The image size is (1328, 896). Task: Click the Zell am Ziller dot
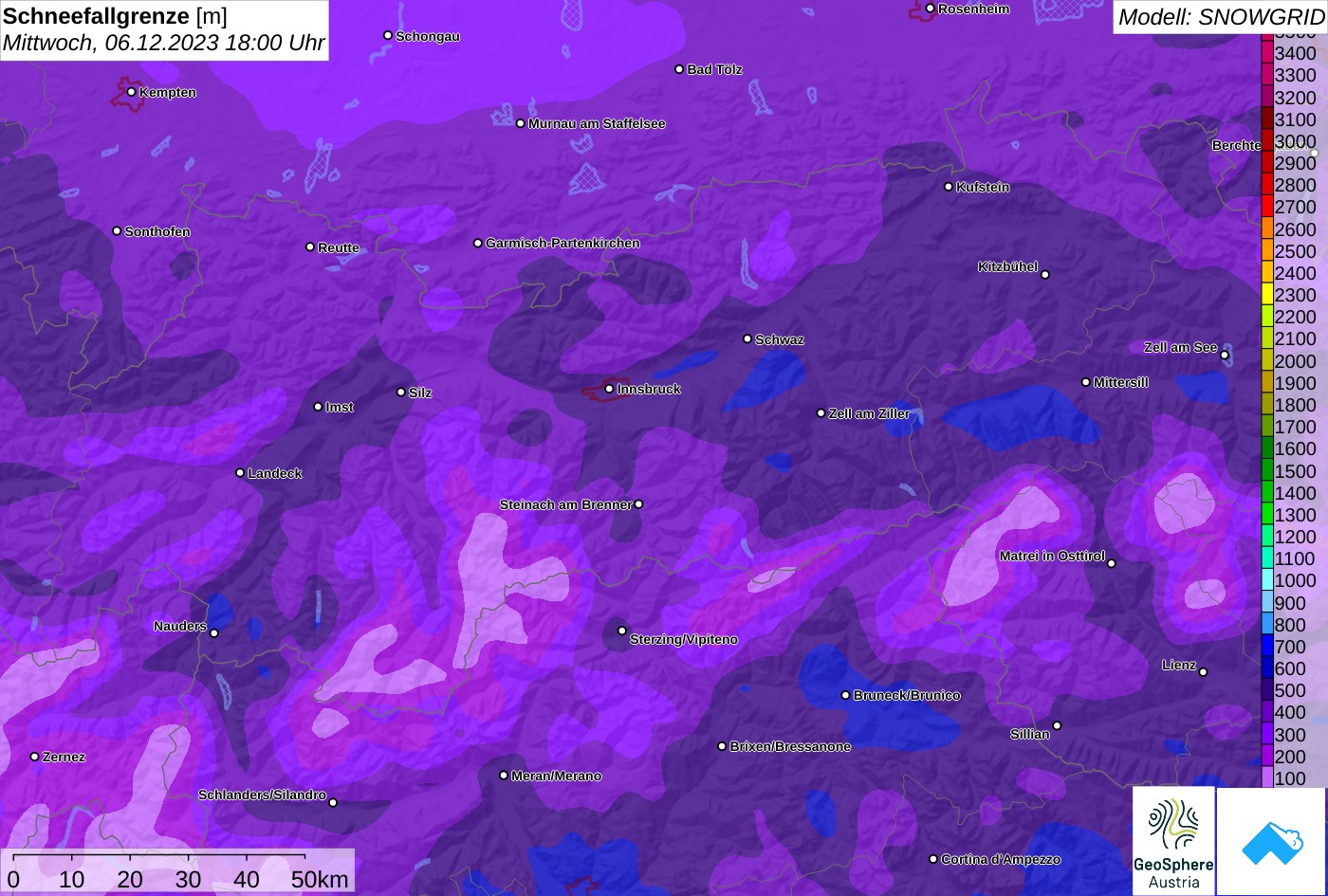[821, 413]
